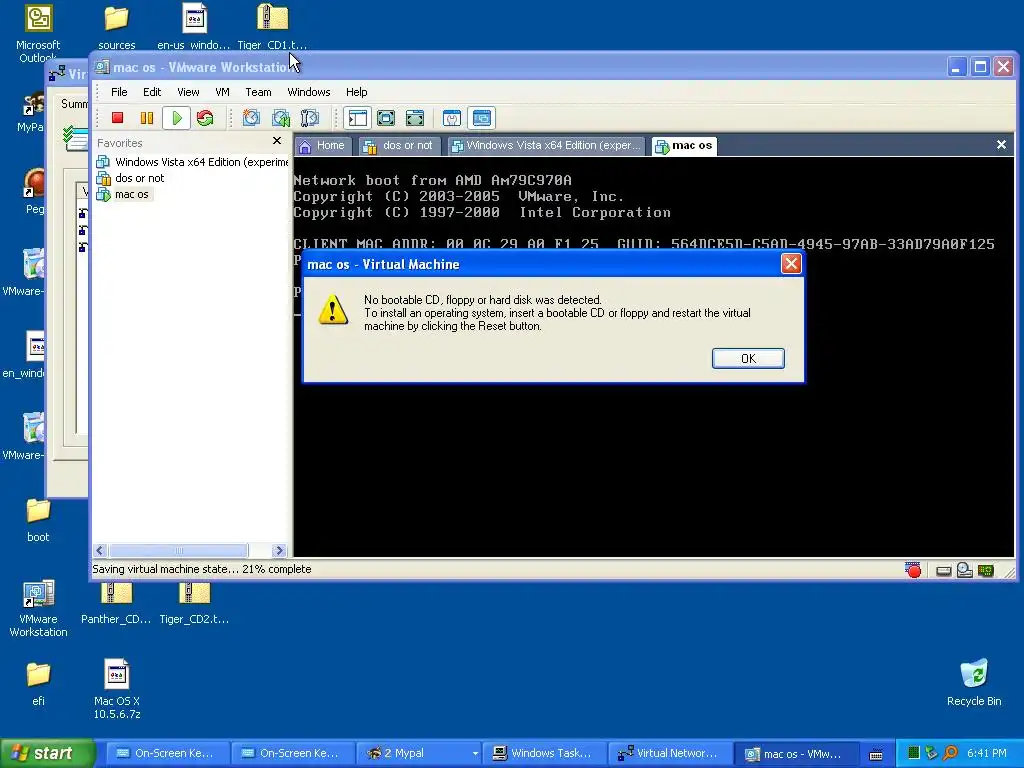
Task: Click the Take Snapshot clock icon
Action: click(x=251, y=118)
